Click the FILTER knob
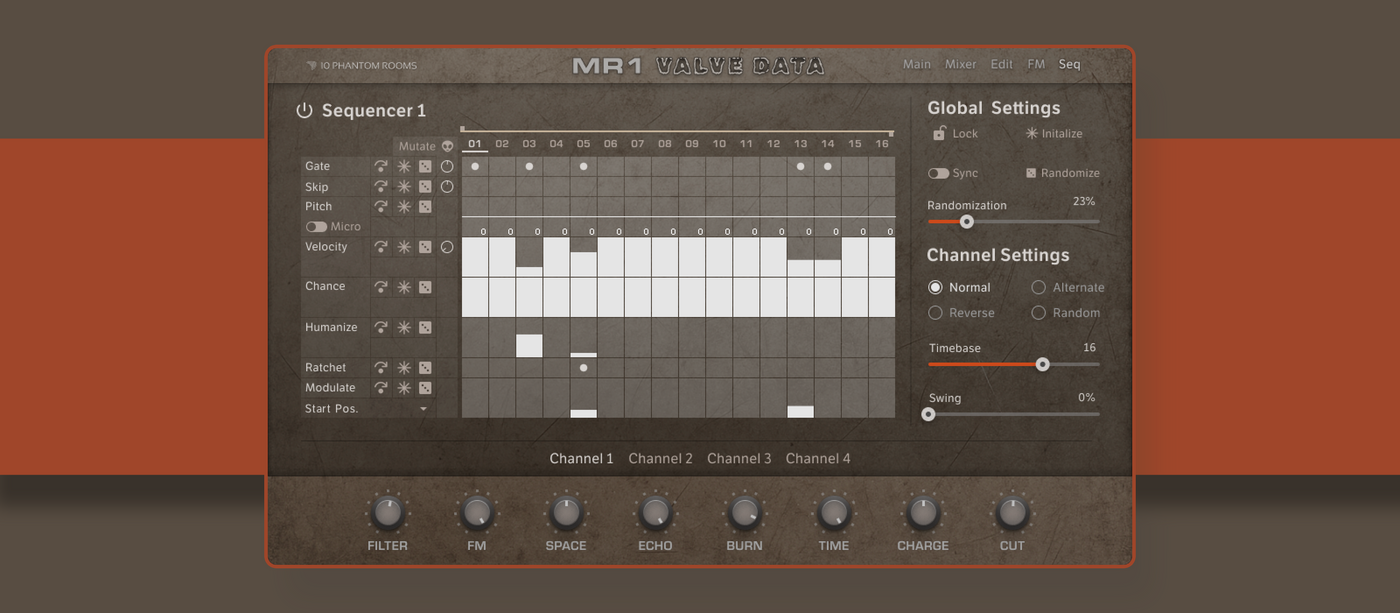Image resolution: width=1400 pixels, height=613 pixels. click(x=387, y=513)
